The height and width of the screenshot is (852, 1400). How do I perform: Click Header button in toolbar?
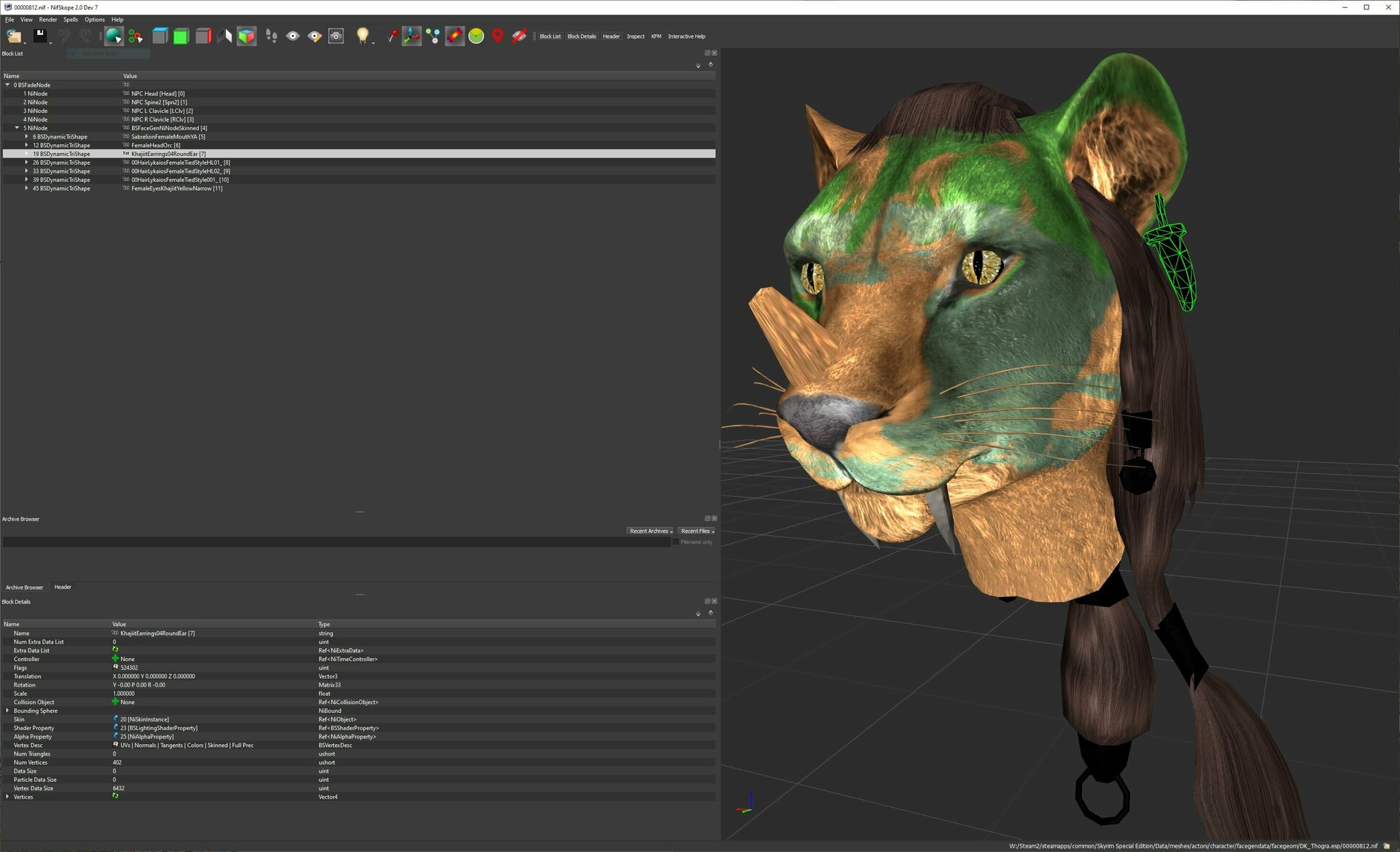point(611,36)
